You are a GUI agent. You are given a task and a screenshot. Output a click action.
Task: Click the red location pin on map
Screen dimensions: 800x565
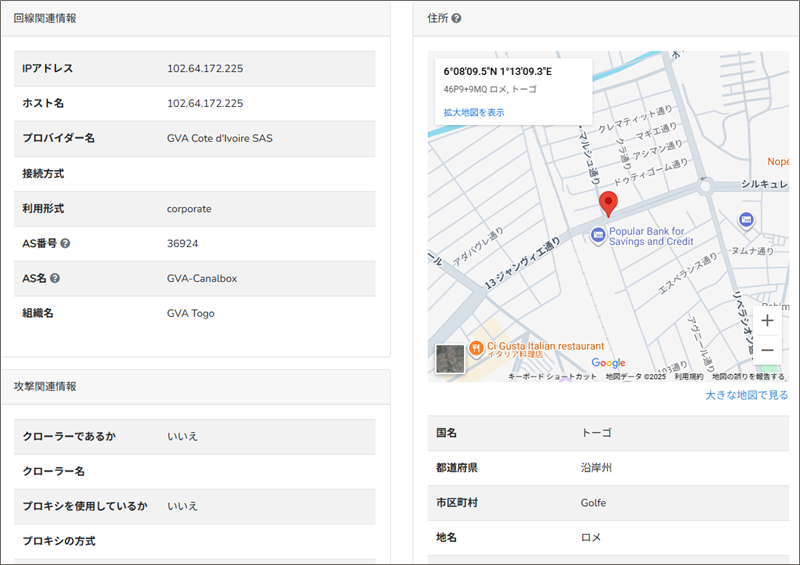(607, 205)
